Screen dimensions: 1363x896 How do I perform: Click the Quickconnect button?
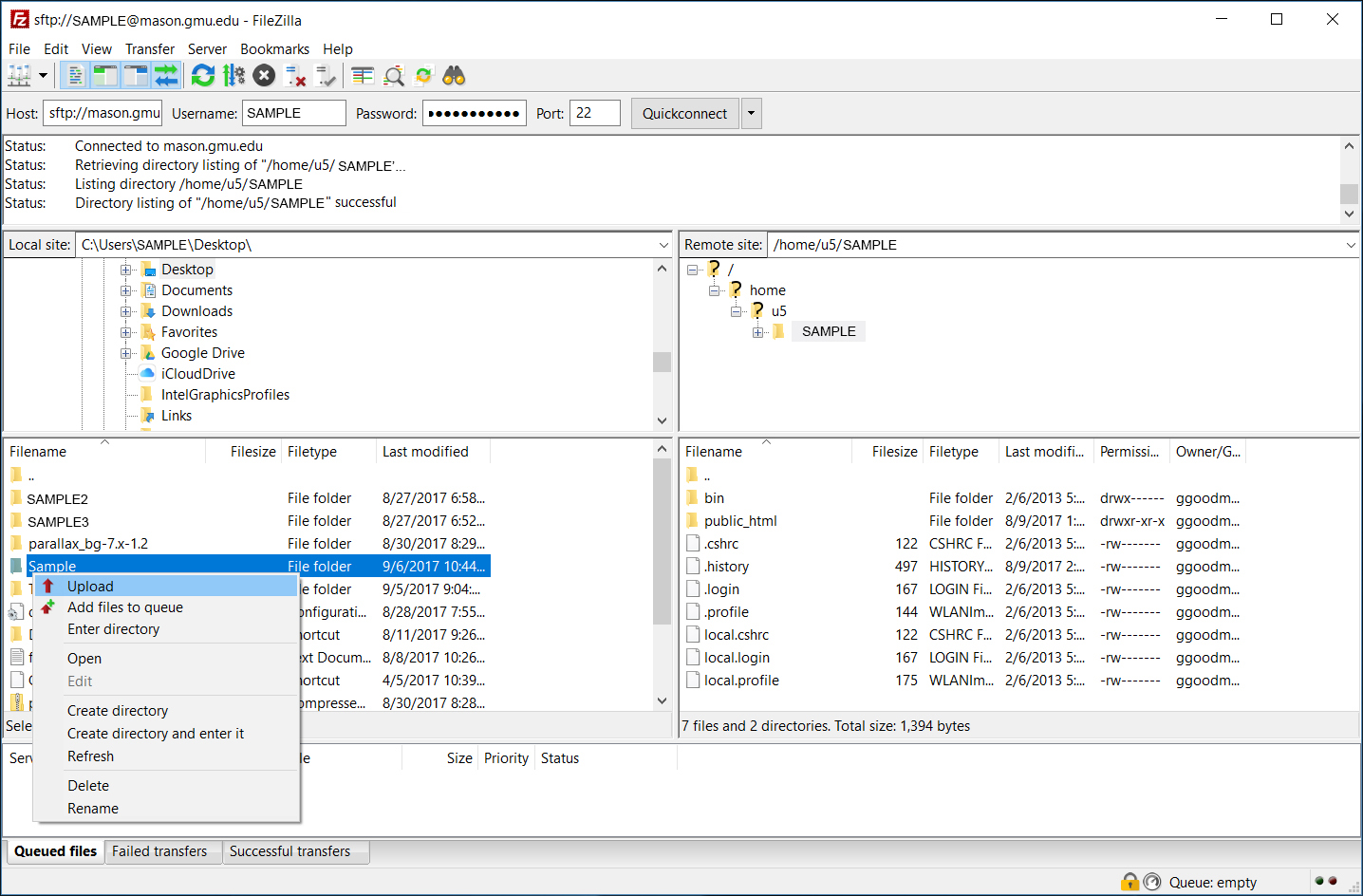tap(684, 114)
